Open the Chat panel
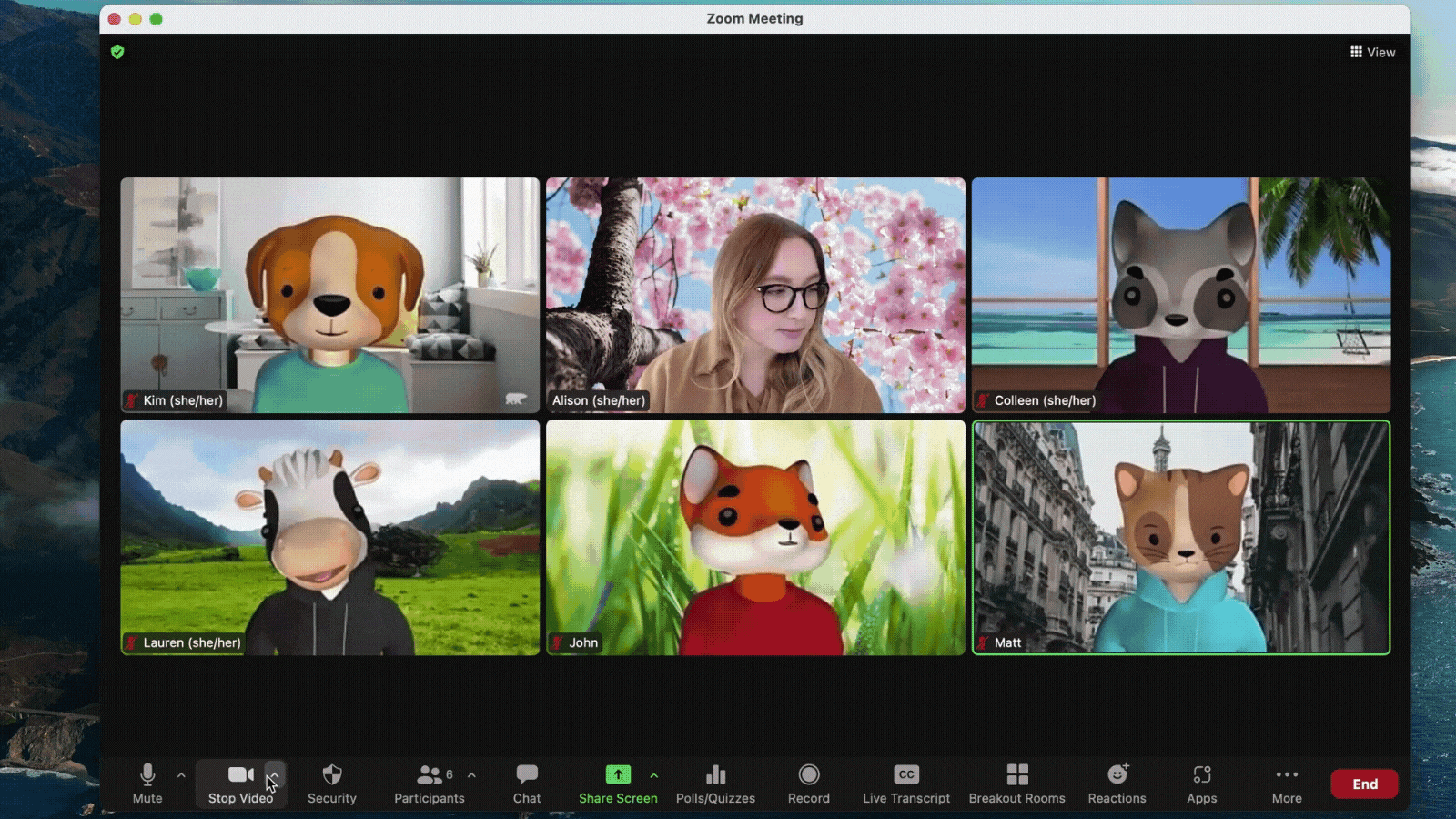Image resolution: width=1456 pixels, height=819 pixels. (526, 784)
